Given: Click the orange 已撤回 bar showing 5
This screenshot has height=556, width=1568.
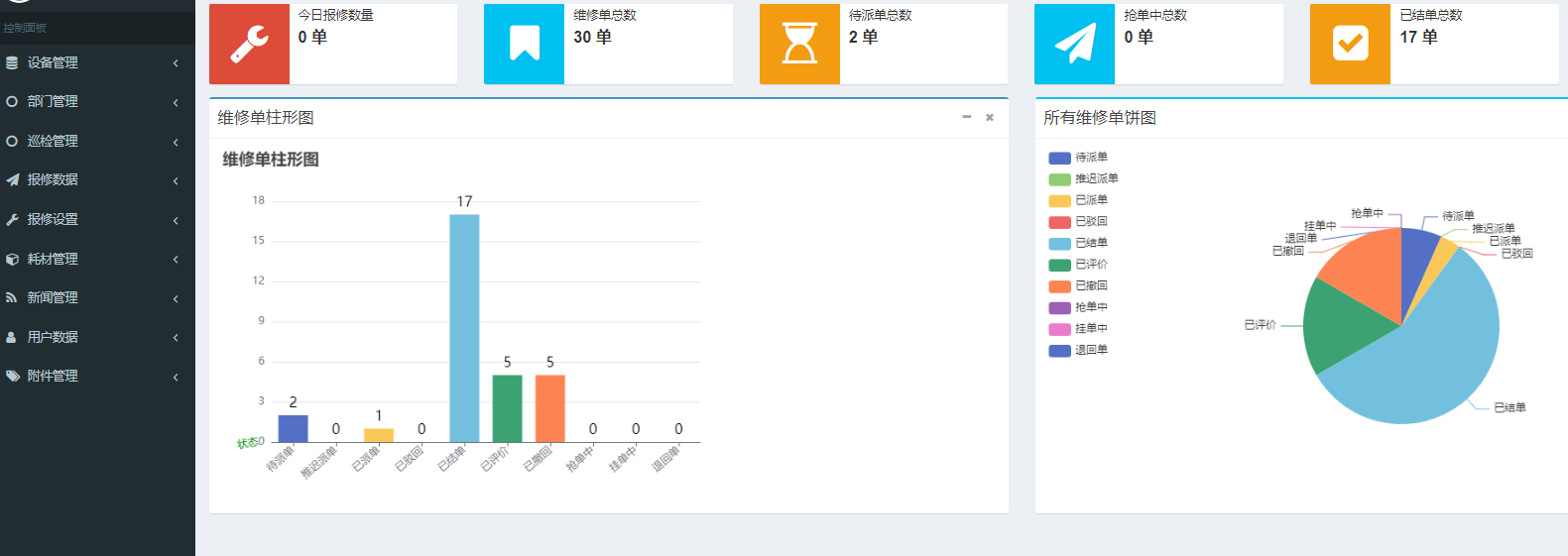Looking at the screenshot, I should coord(550,408).
